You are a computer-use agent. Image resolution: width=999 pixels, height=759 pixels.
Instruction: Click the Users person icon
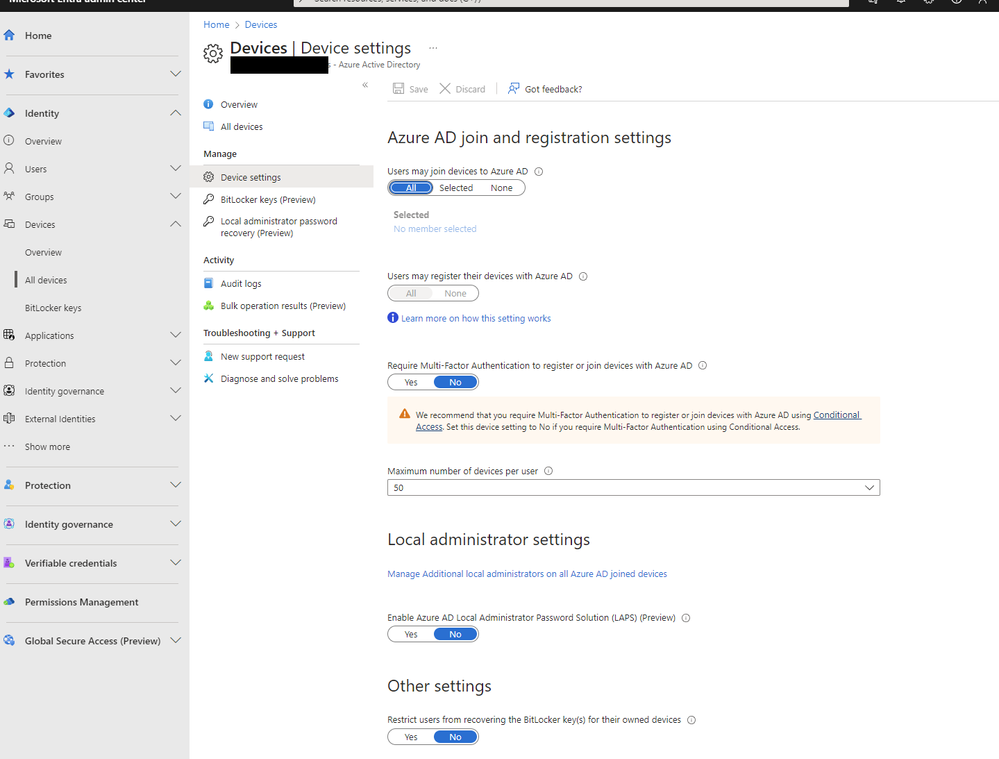point(9,168)
